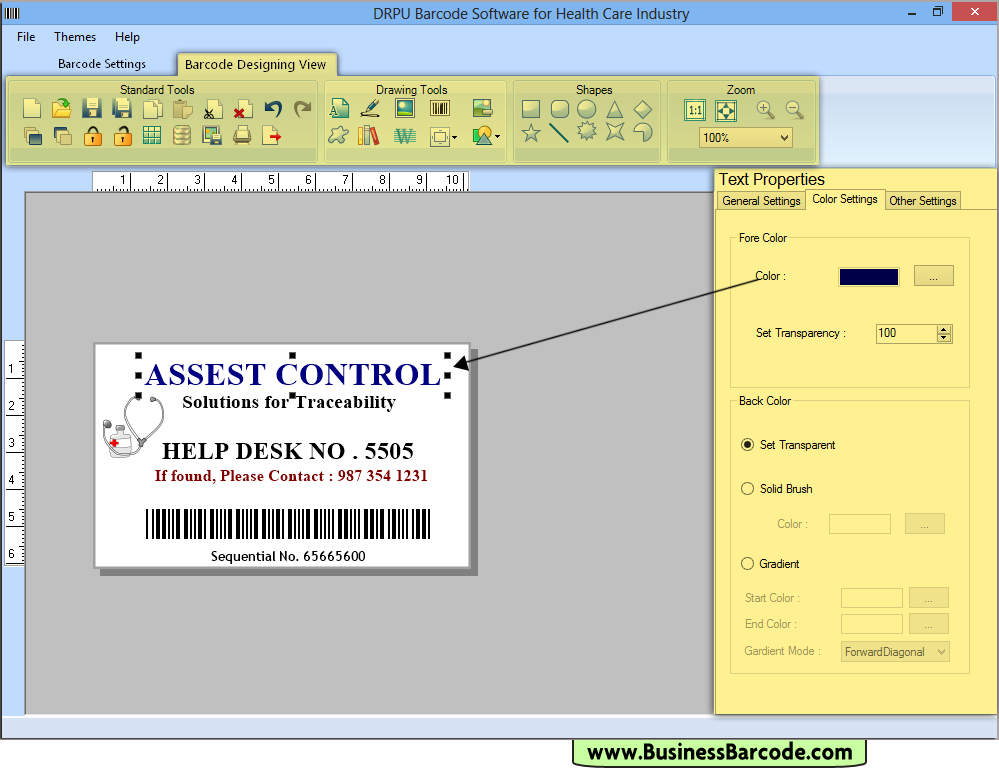Select the WordArt tool
999x770 pixels.
[405, 136]
